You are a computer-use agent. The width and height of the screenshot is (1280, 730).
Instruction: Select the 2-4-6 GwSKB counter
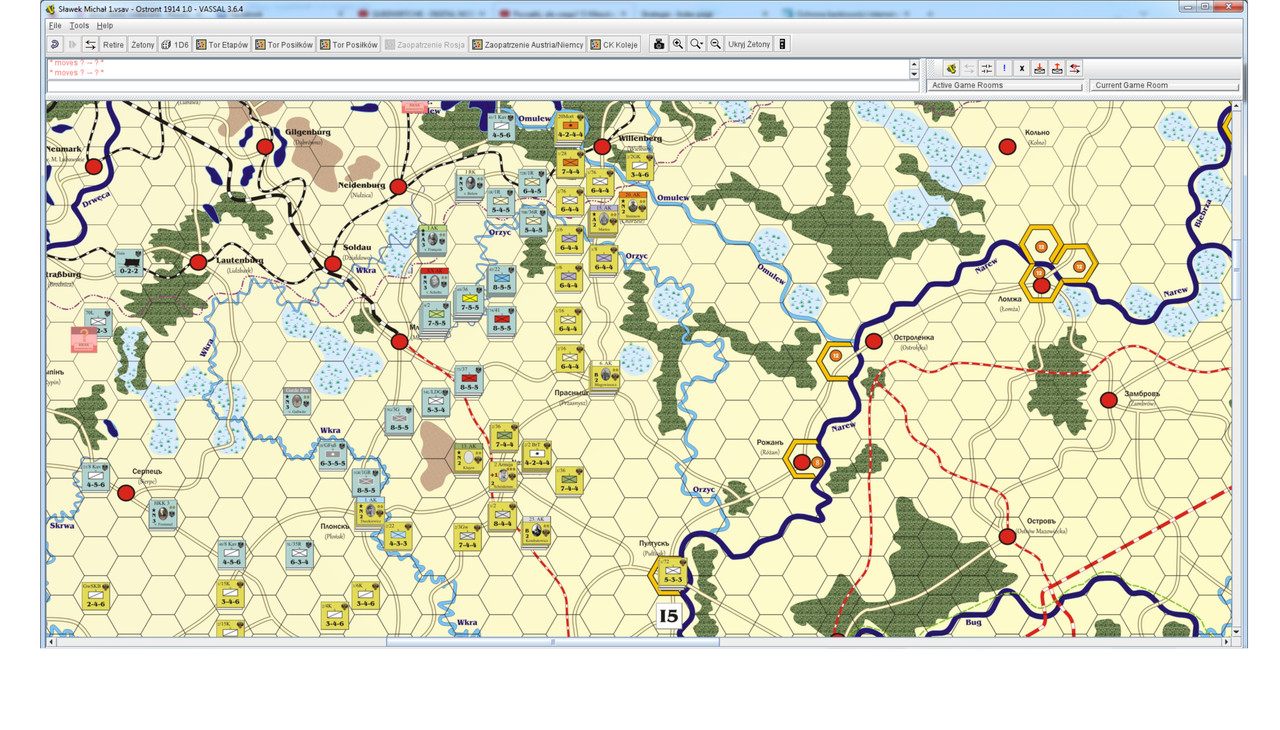[96, 596]
